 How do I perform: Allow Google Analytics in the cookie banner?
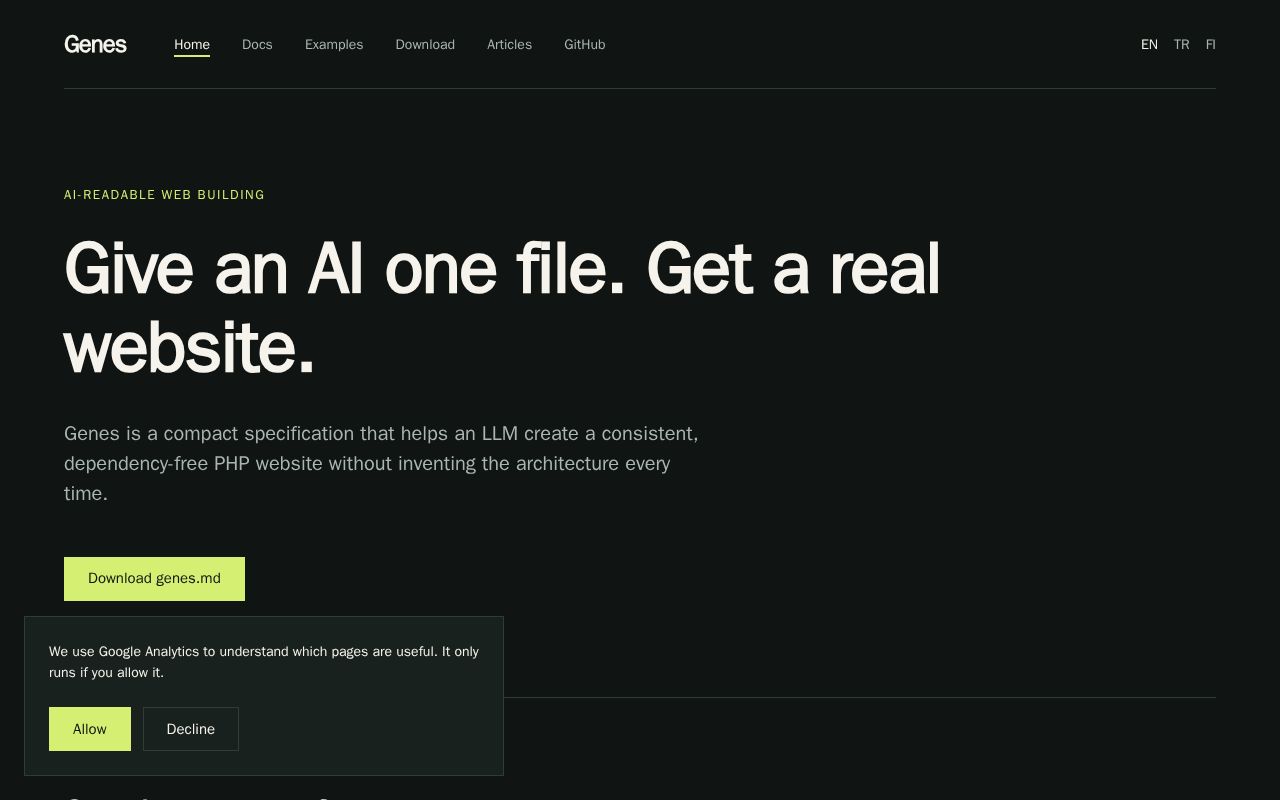click(90, 729)
